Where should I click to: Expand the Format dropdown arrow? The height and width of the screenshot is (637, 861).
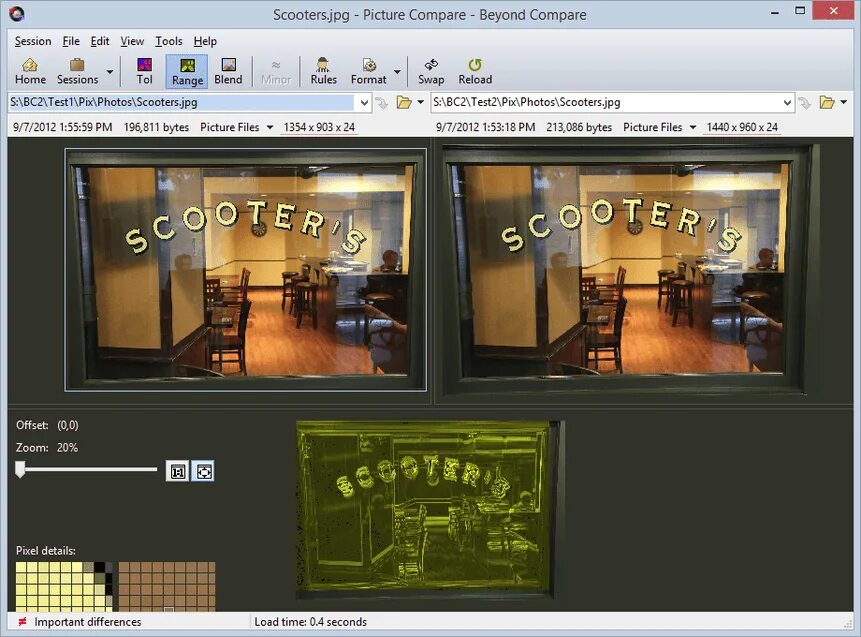(397, 71)
